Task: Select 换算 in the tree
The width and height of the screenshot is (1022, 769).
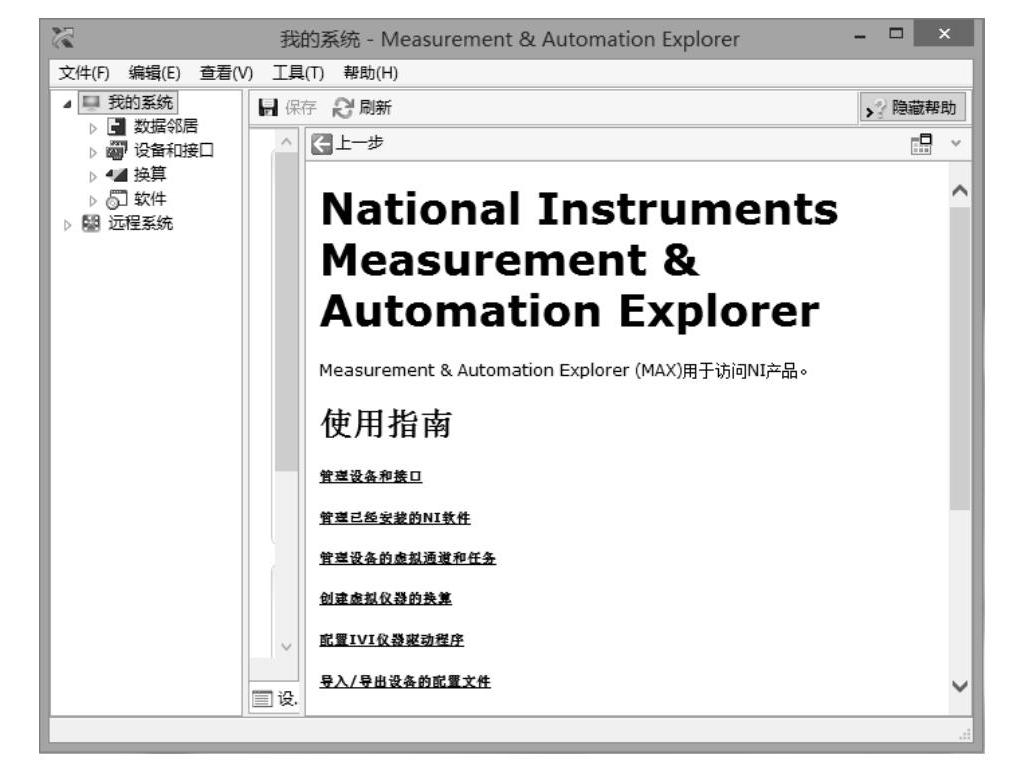Action: coord(150,175)
